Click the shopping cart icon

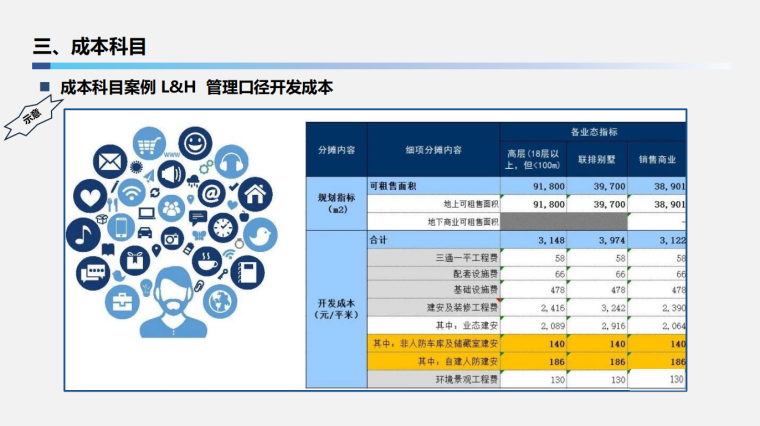149,144
